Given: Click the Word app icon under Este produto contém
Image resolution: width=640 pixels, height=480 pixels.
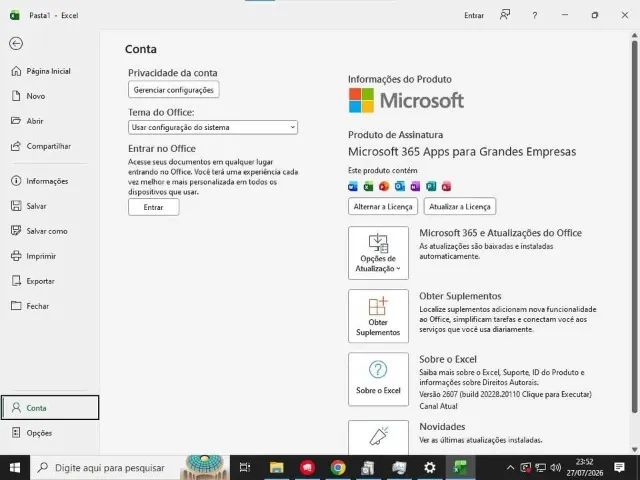Looking at the screenshot, I should (353, 187).
